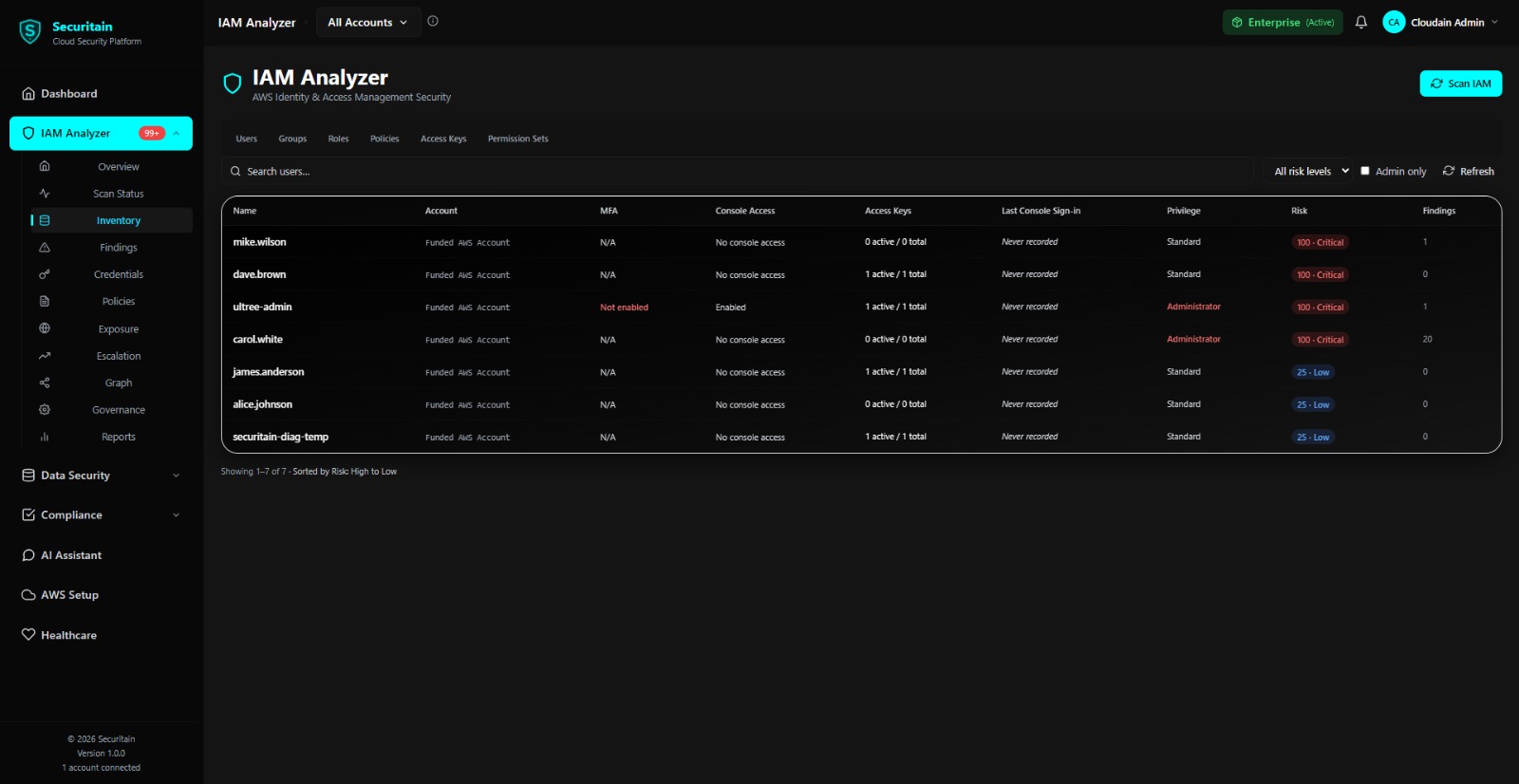Collapse the IAM Analyzer sidebar section
1519x784 pixels.
tap(177, 133)
